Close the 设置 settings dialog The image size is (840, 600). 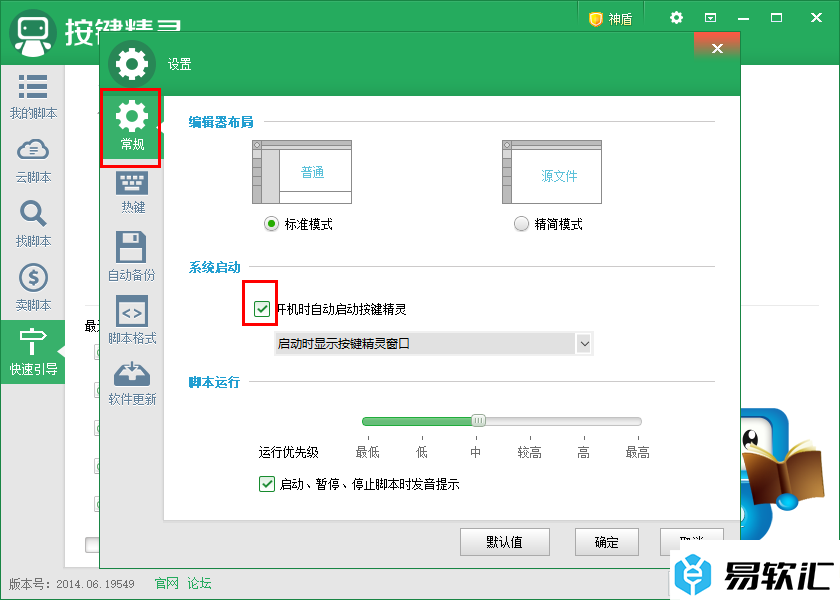717,48
